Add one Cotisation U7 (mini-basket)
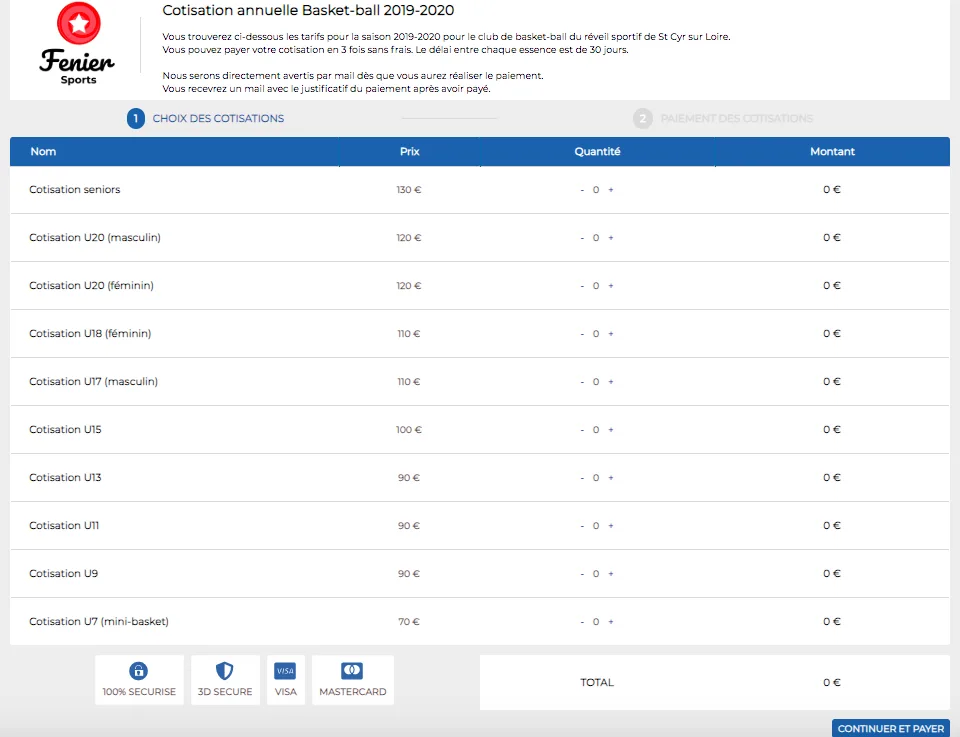Screen dimensions: 960x737 pos(610,621)
